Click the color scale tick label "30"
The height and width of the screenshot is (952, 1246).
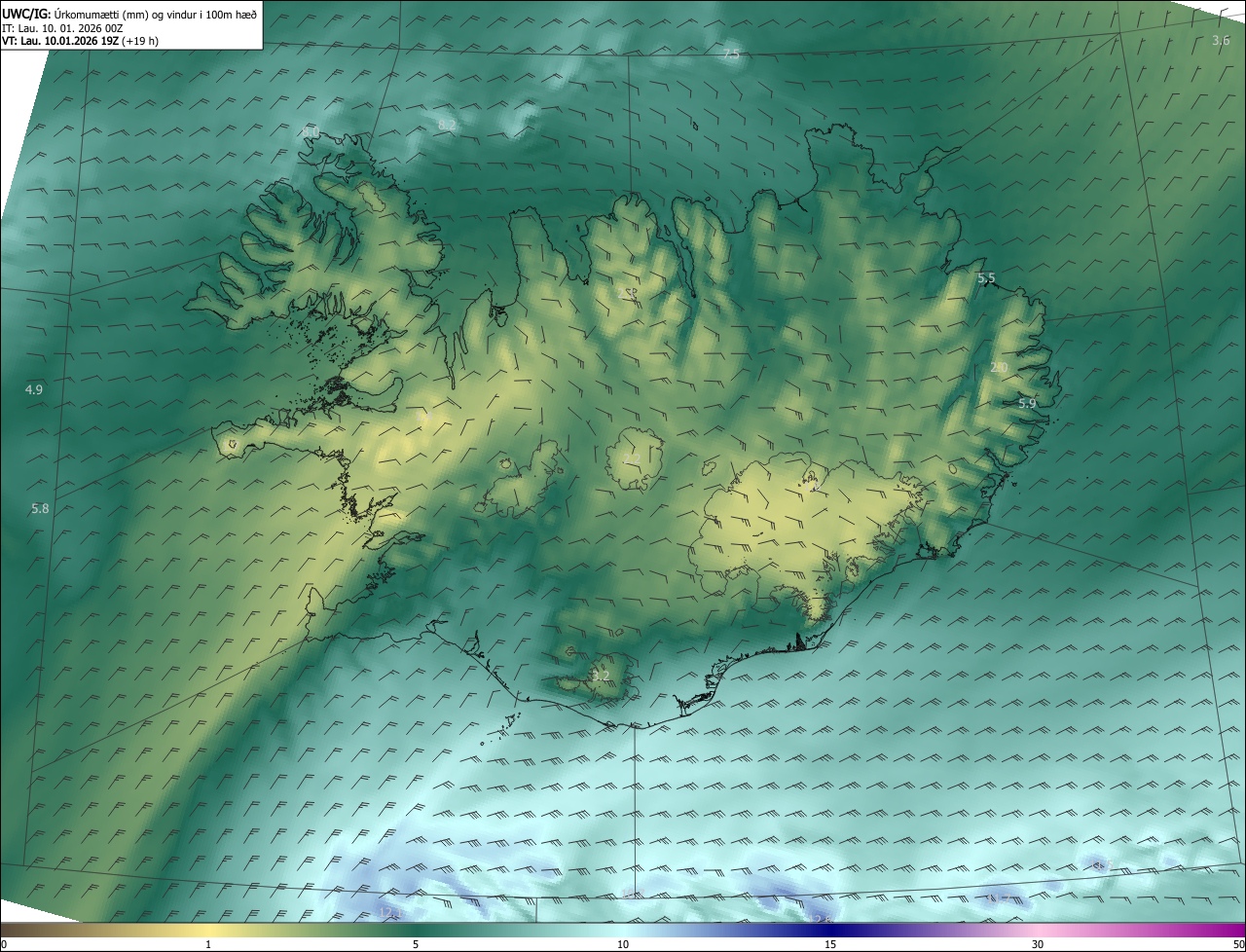(1038, 944)
